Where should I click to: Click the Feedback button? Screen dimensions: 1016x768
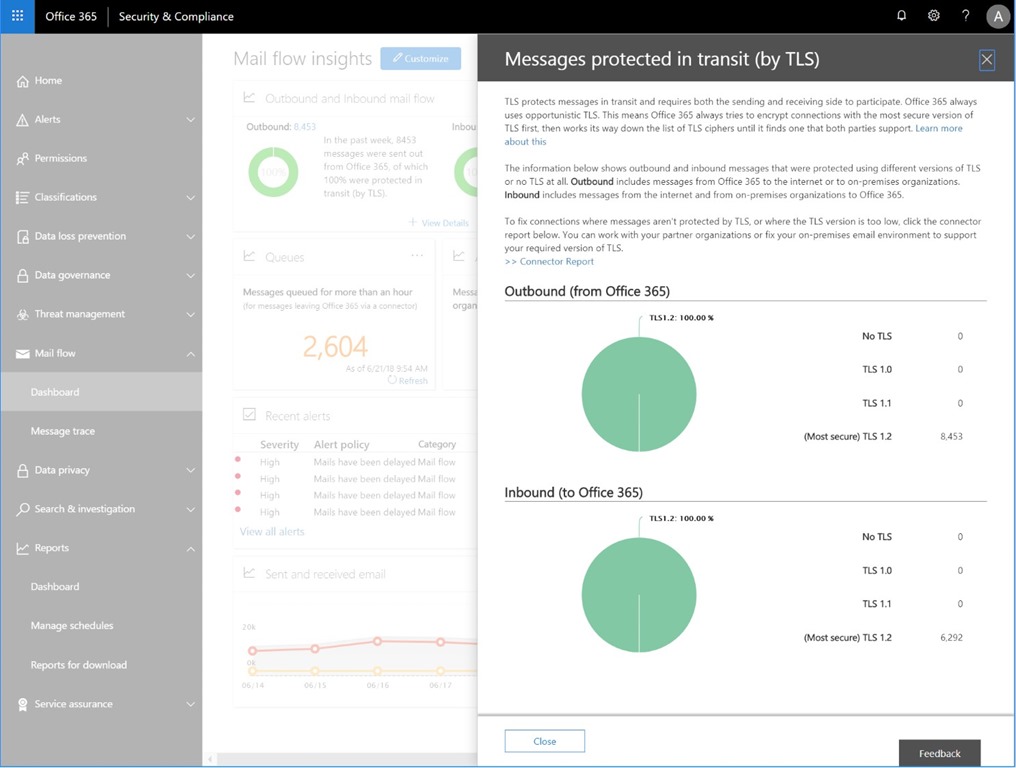coord(940,753)
